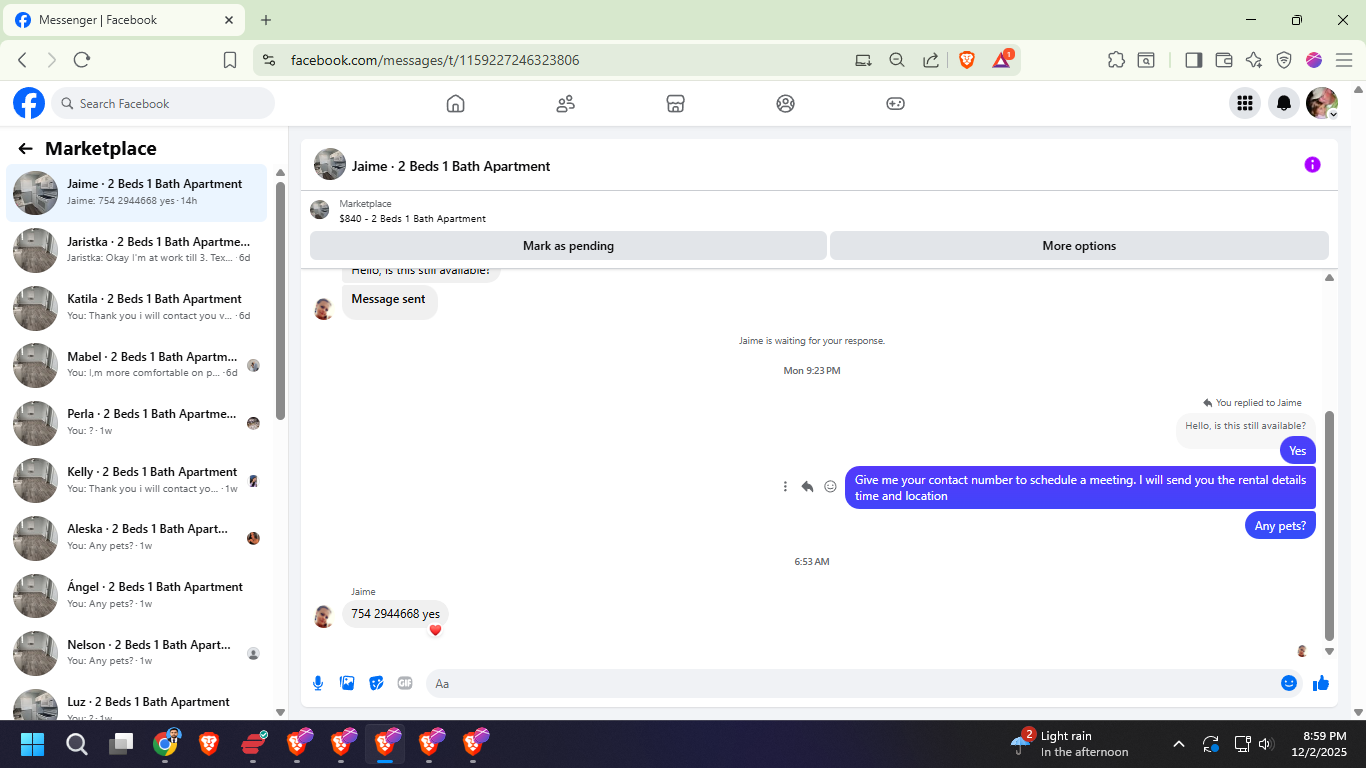Viewport: 1366px width, 768px height.
Task: Choose a sticker icon
Action: pyautogui.click(x=376, y=683)
